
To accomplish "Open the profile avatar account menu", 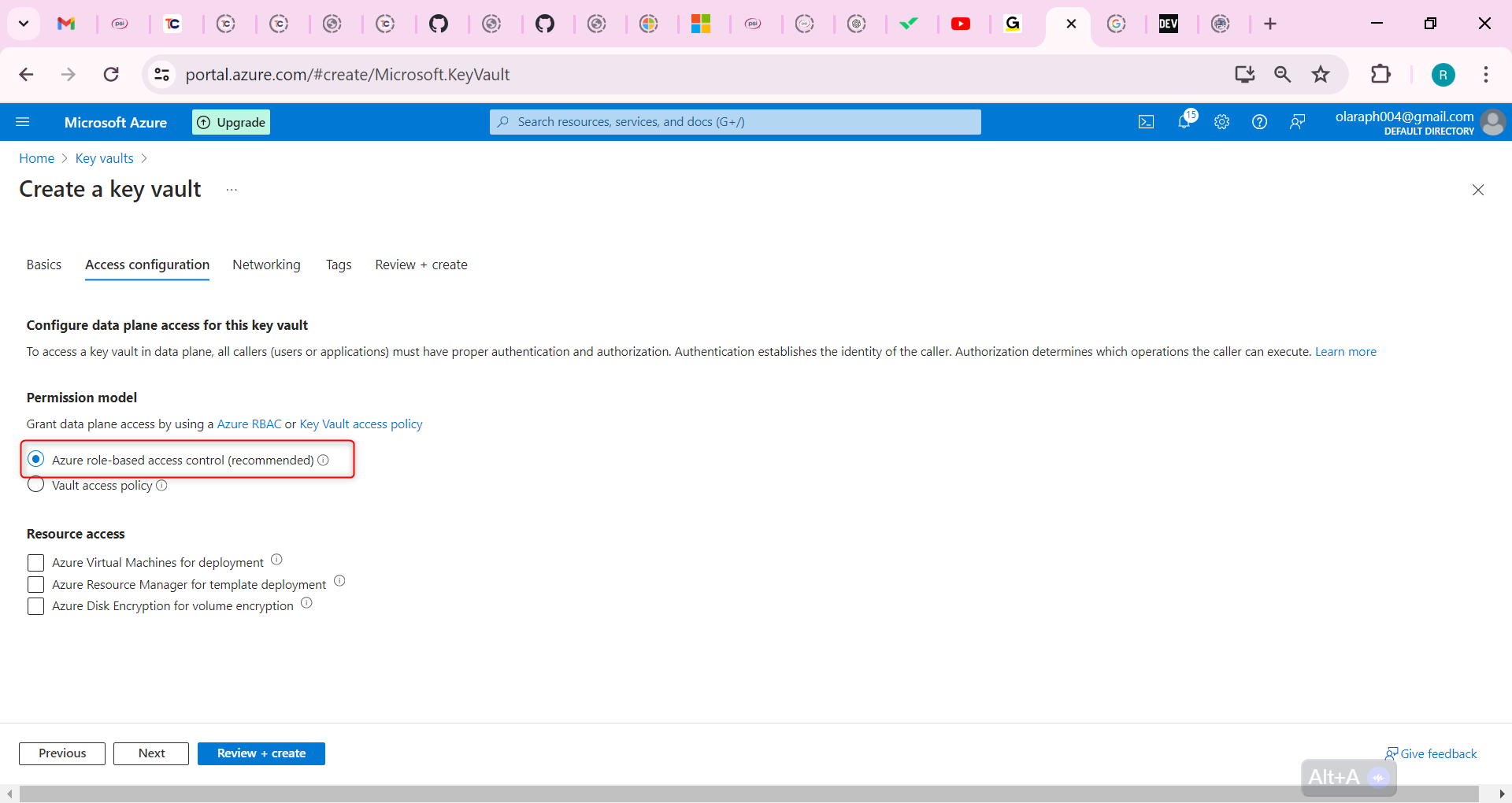I will [1494, 123].
